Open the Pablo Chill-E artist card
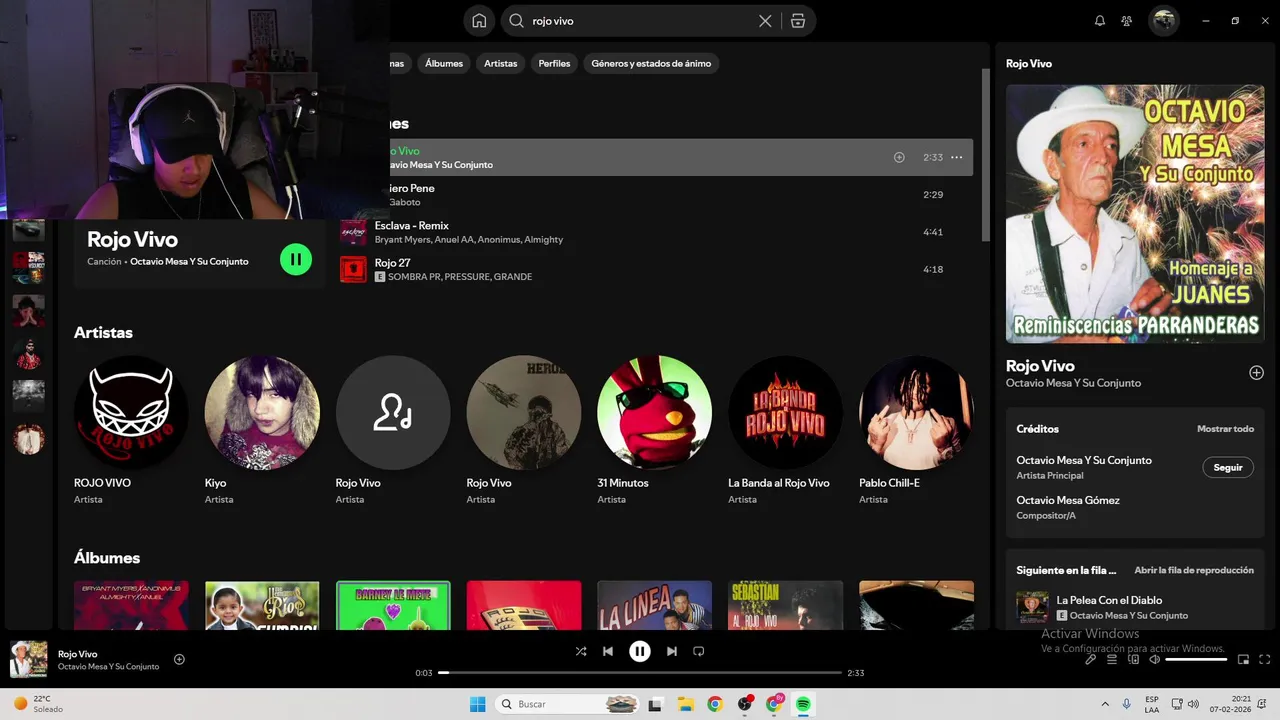This screenshot has height=720, width=1280. [x=916, y=412]
